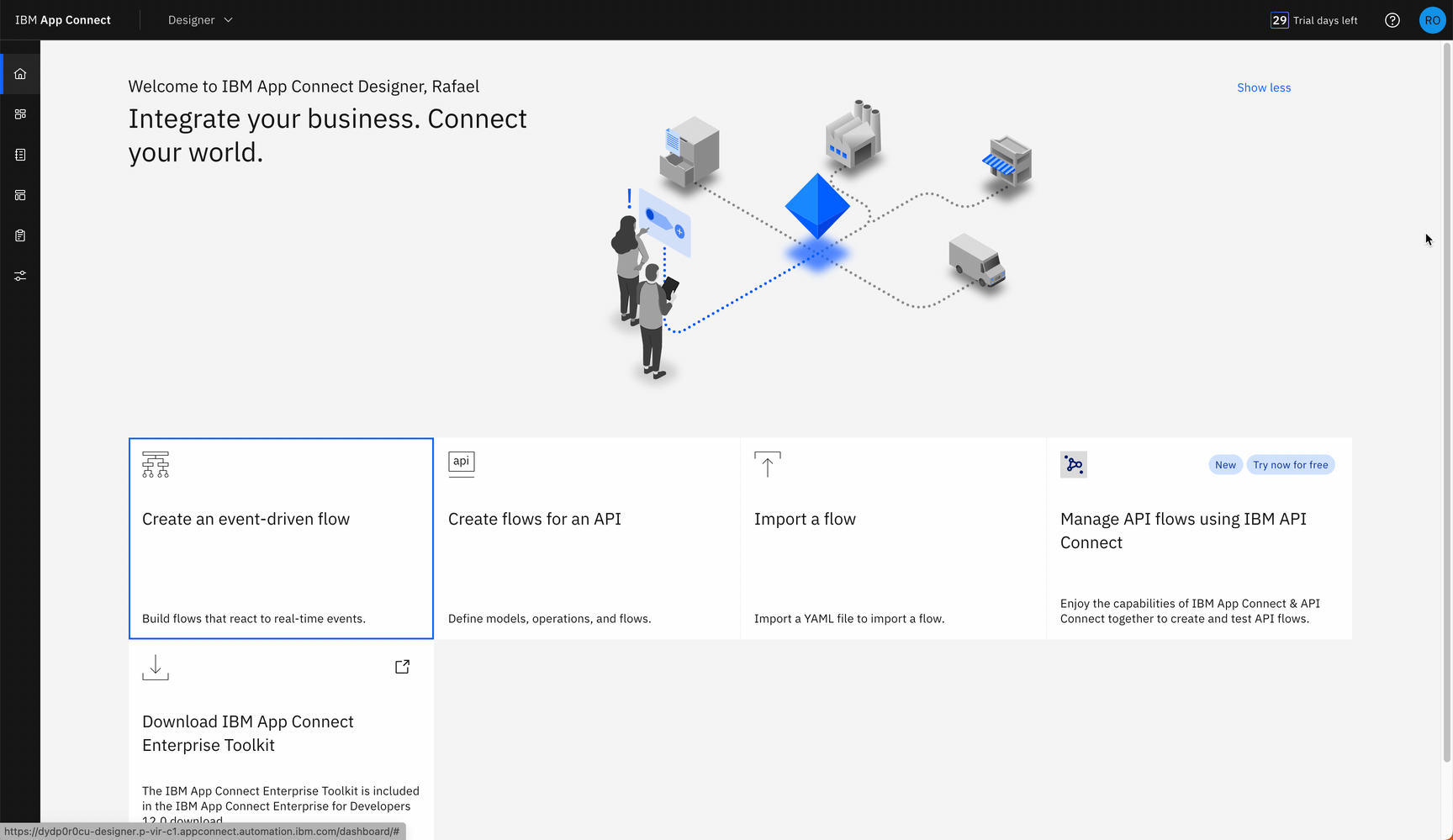The height and width of the screenshot is (840, 1453).
Task: Select the Catalog icon in the sidebar
Action: point(20,155)
